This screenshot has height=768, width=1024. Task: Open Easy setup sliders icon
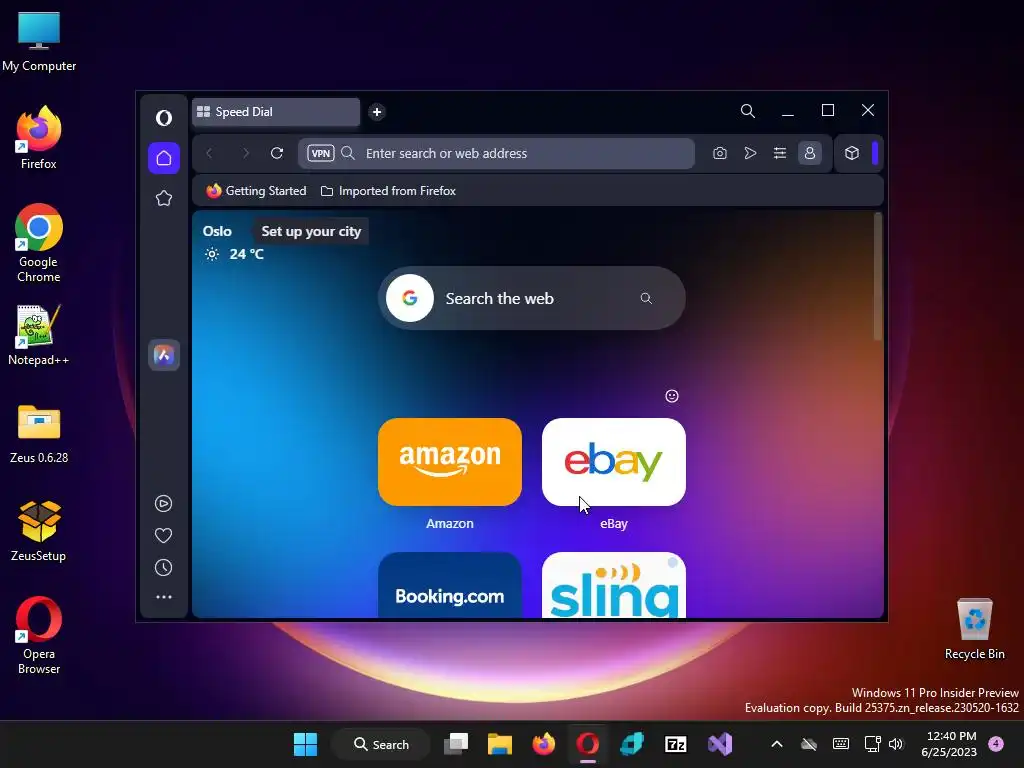click(x=780, y=153)
